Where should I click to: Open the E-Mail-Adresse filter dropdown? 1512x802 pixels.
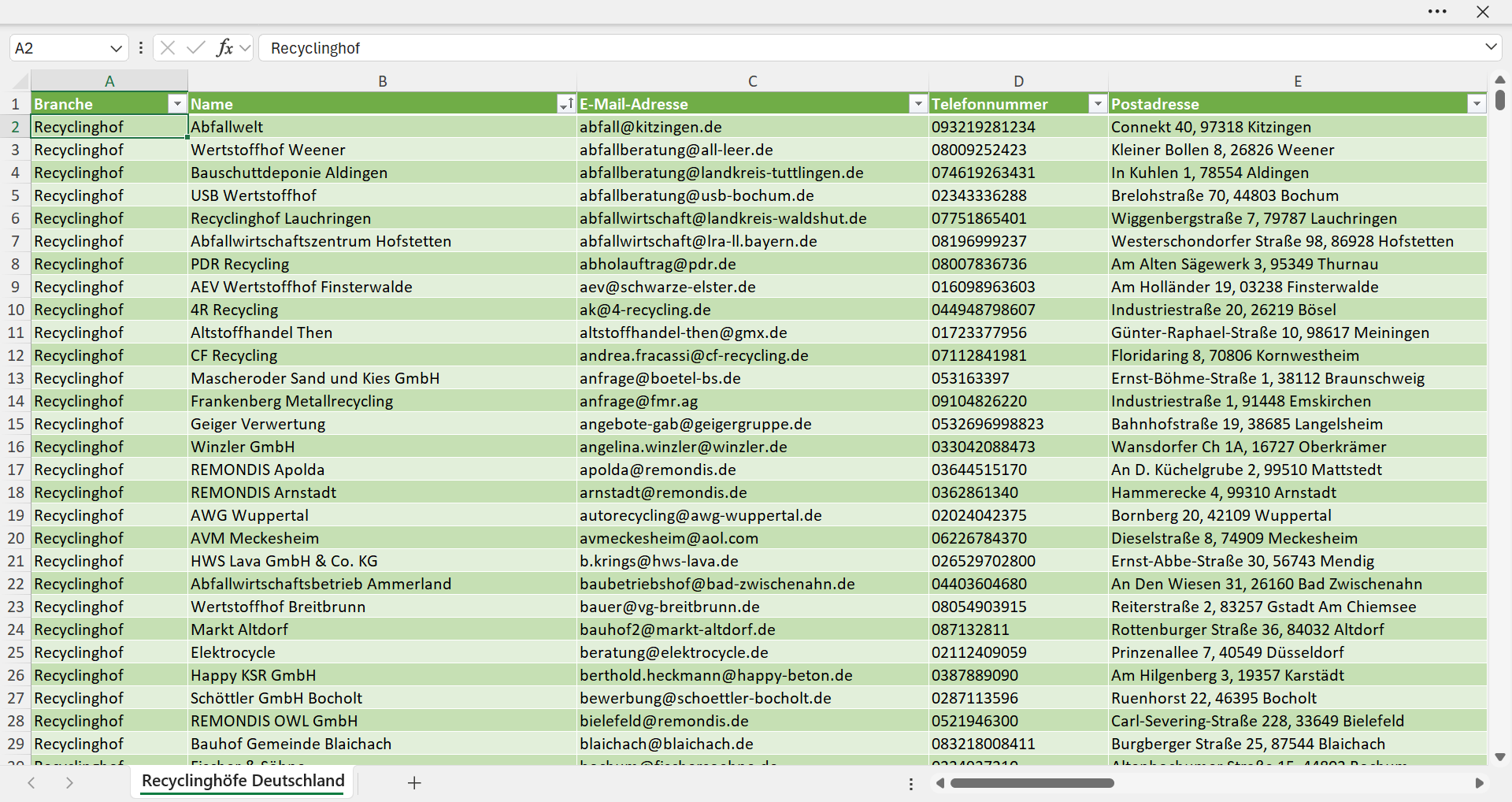point(917,104)
